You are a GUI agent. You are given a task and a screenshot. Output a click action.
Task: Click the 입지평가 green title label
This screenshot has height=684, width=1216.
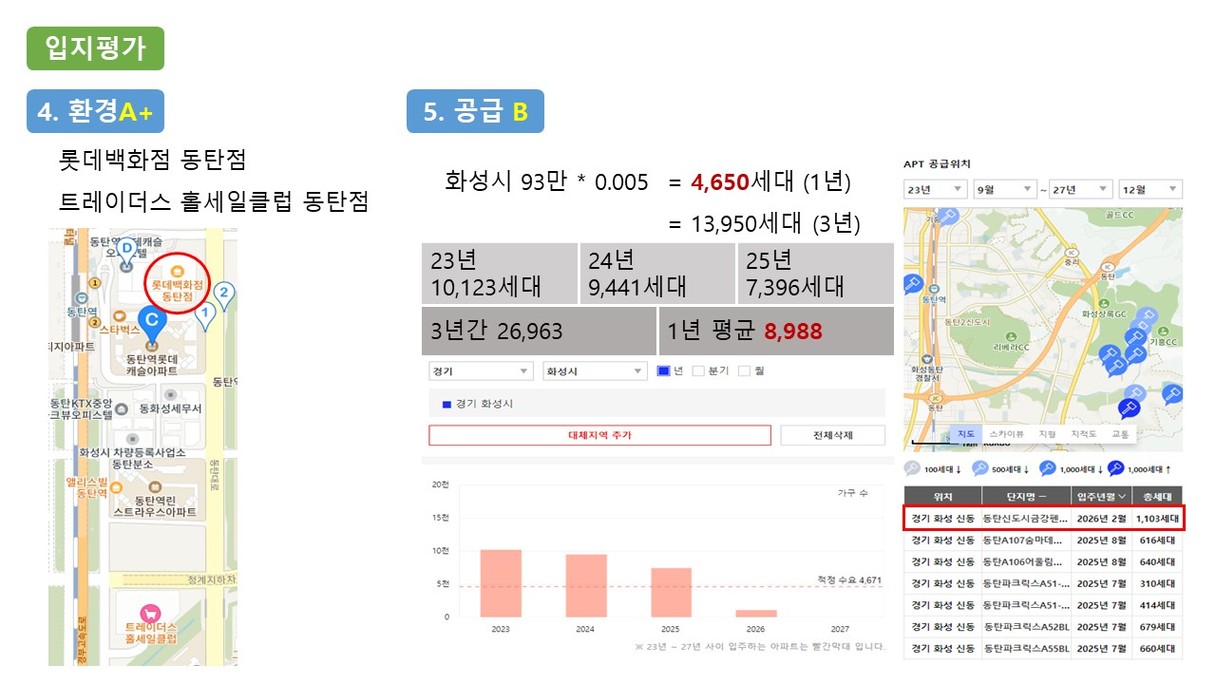click(95, 48)
